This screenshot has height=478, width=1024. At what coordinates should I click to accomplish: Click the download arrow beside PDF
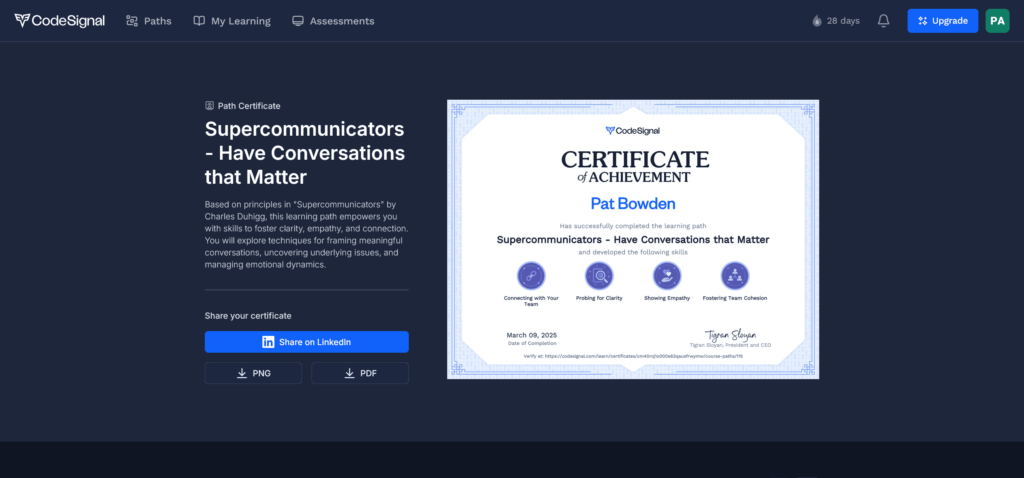click(348, 373)
